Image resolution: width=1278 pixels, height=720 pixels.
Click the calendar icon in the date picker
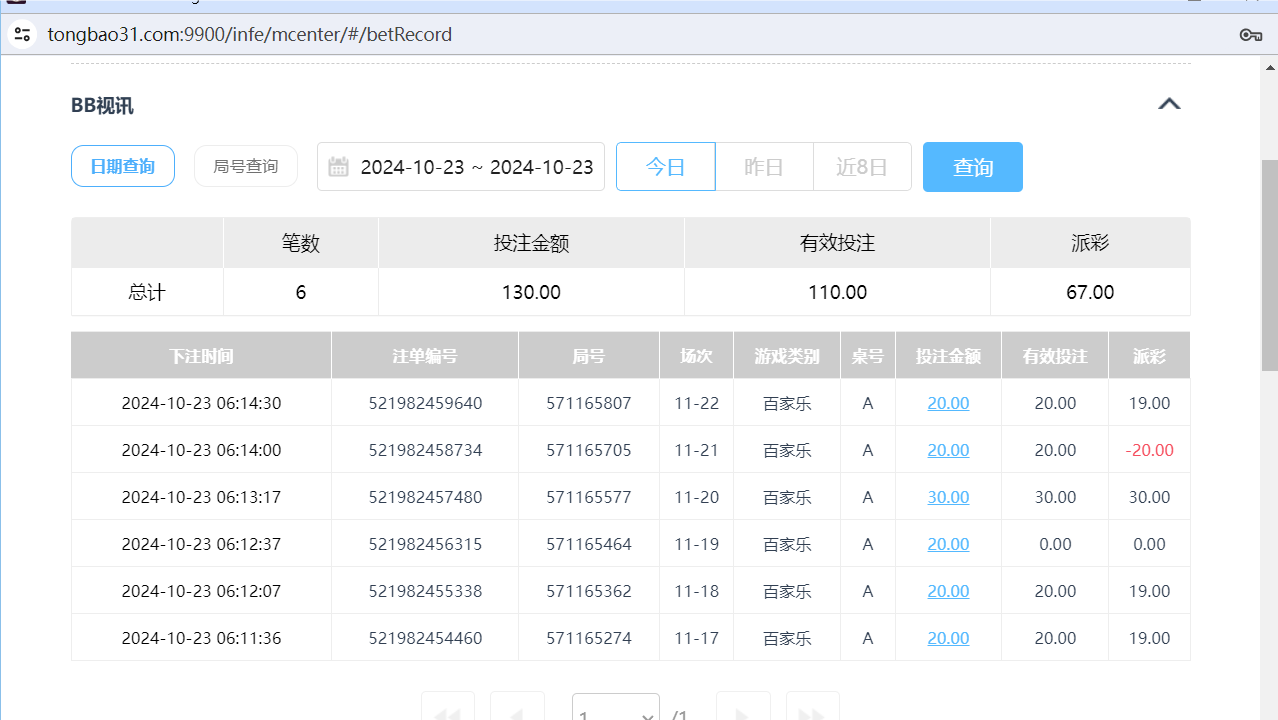pyautogui.click(x=339, y=166)
